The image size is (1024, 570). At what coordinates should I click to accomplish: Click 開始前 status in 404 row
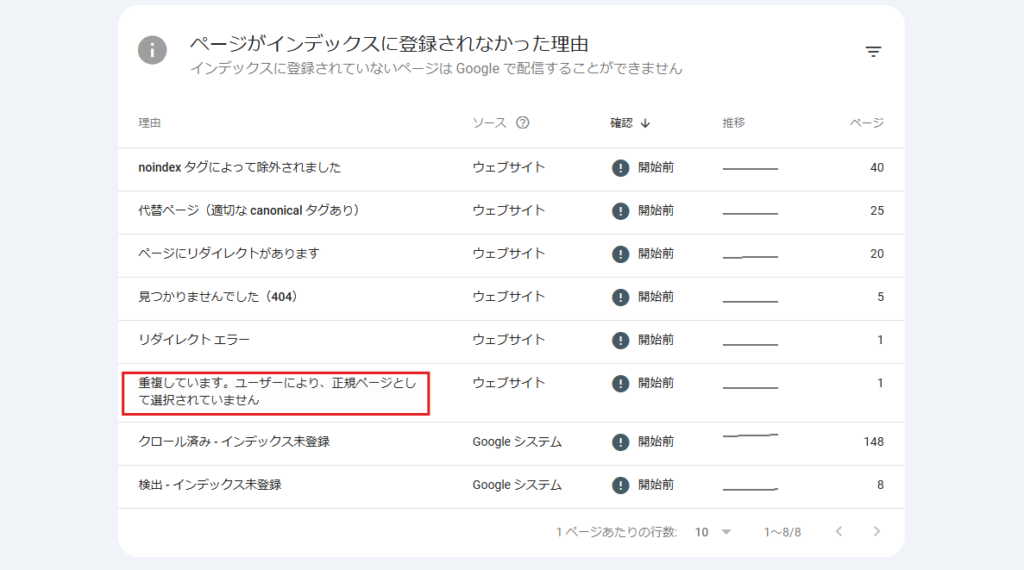[x=656, y=297]
